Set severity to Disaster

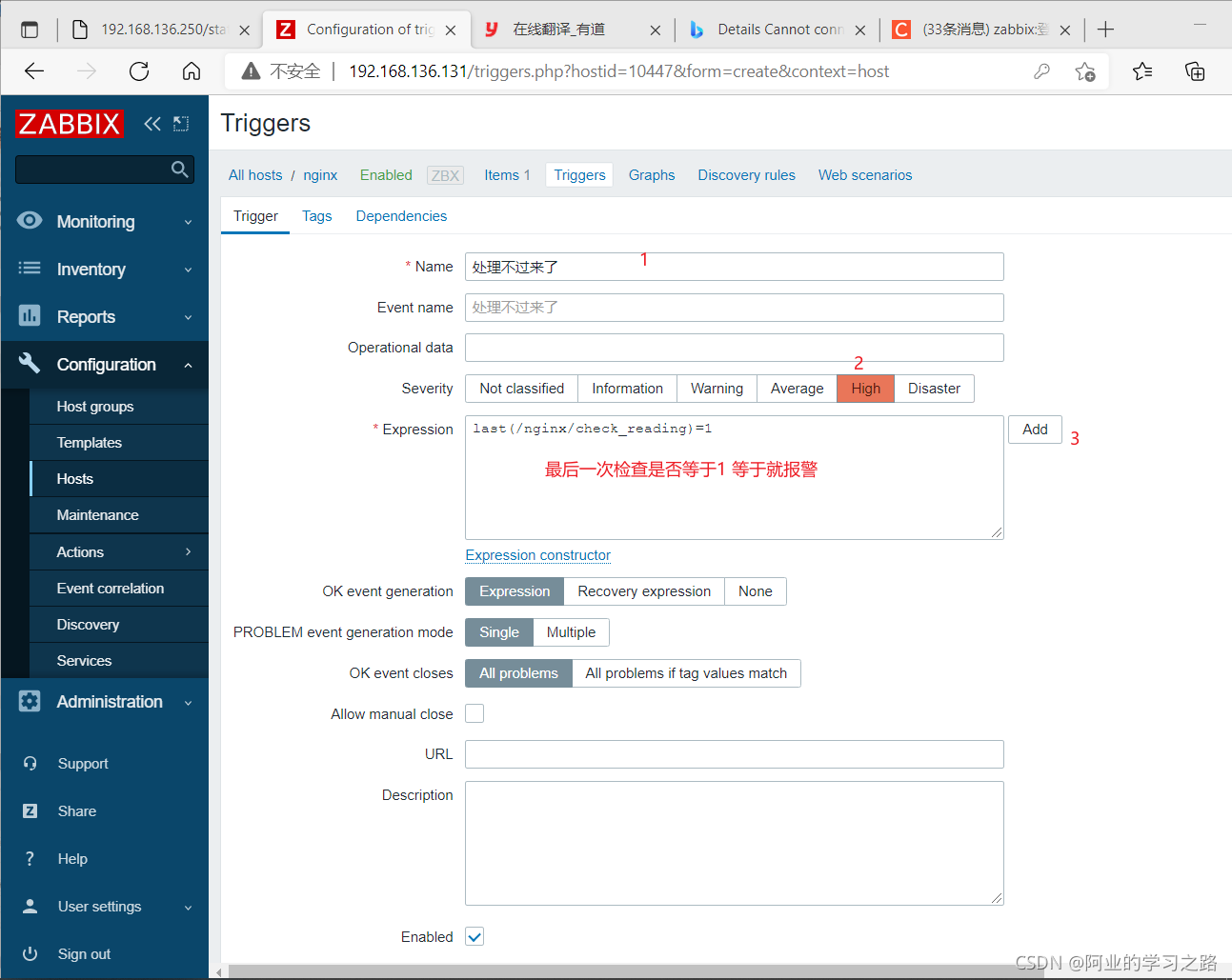[934, 389]
